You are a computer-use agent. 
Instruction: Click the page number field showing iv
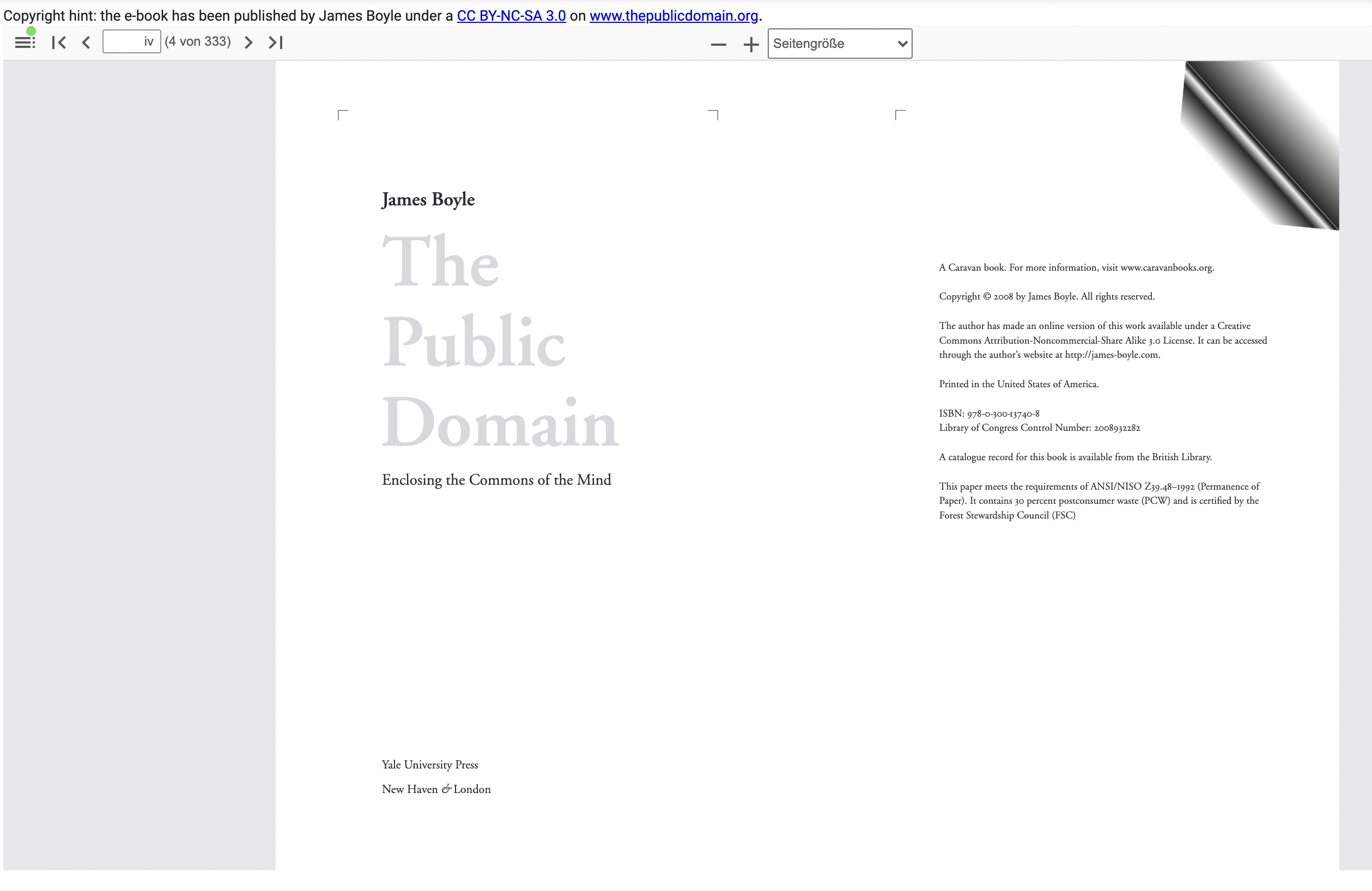point(131,42)
